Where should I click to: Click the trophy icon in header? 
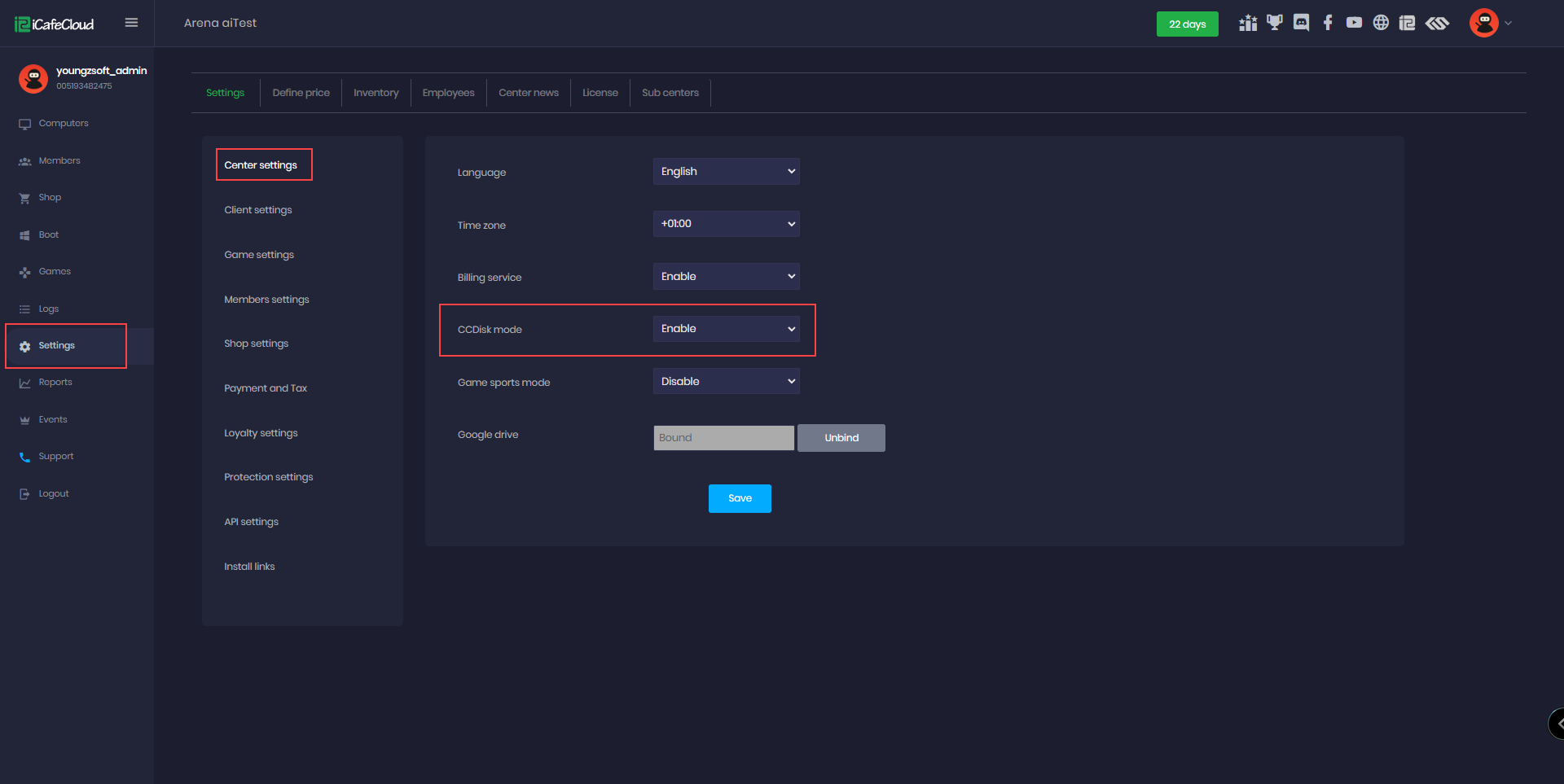pyautogui.click(x=1274, y=23)
